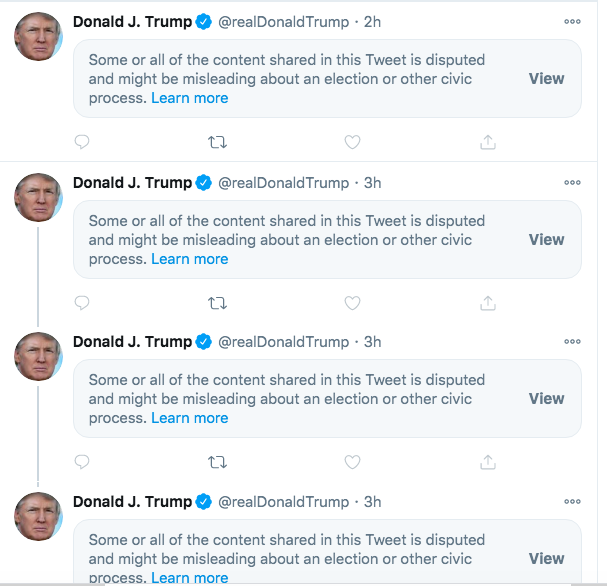Screen dimensions: 607x586
Task: Click the 2h timestamp on the topmost tweet
Action: click(x=371, y=21)
